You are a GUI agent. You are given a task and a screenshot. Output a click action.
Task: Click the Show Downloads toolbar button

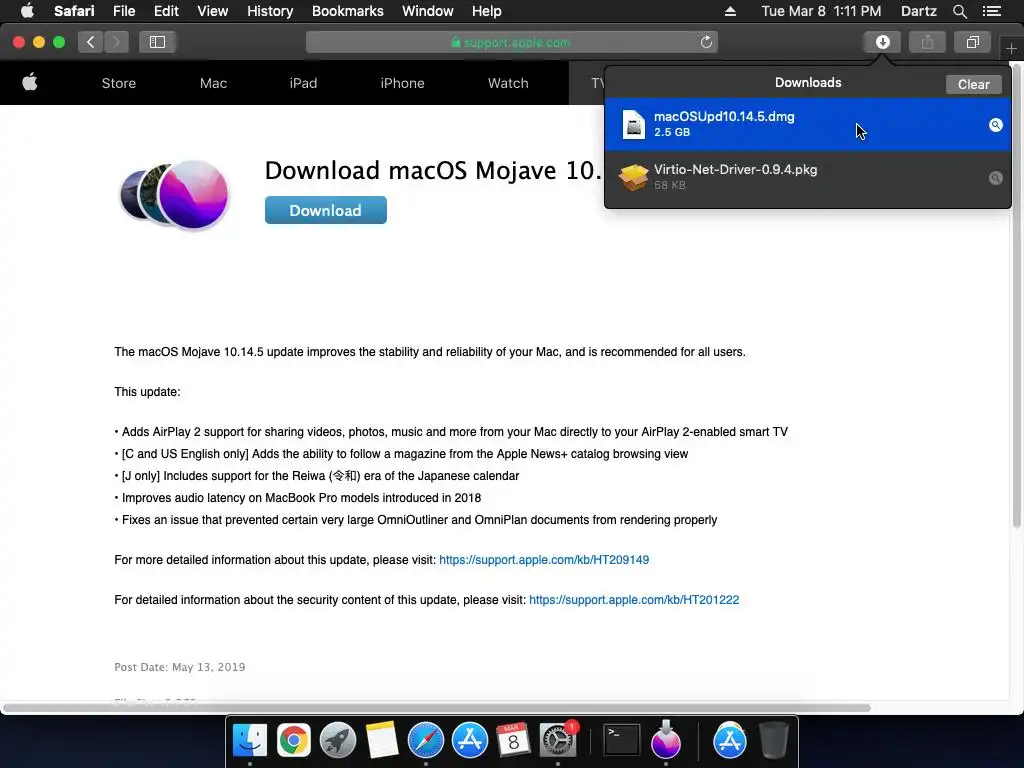(882, 42)
